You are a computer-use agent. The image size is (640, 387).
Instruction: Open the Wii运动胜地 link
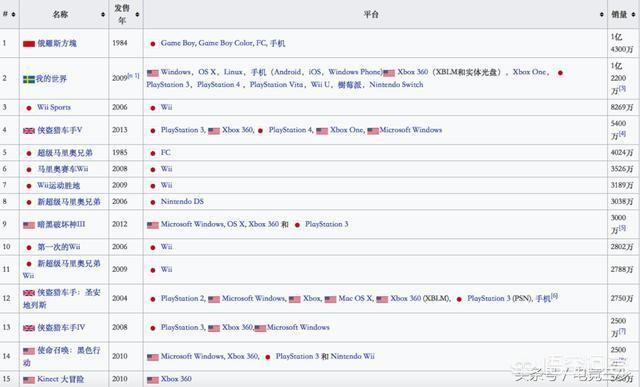(58, 185)
